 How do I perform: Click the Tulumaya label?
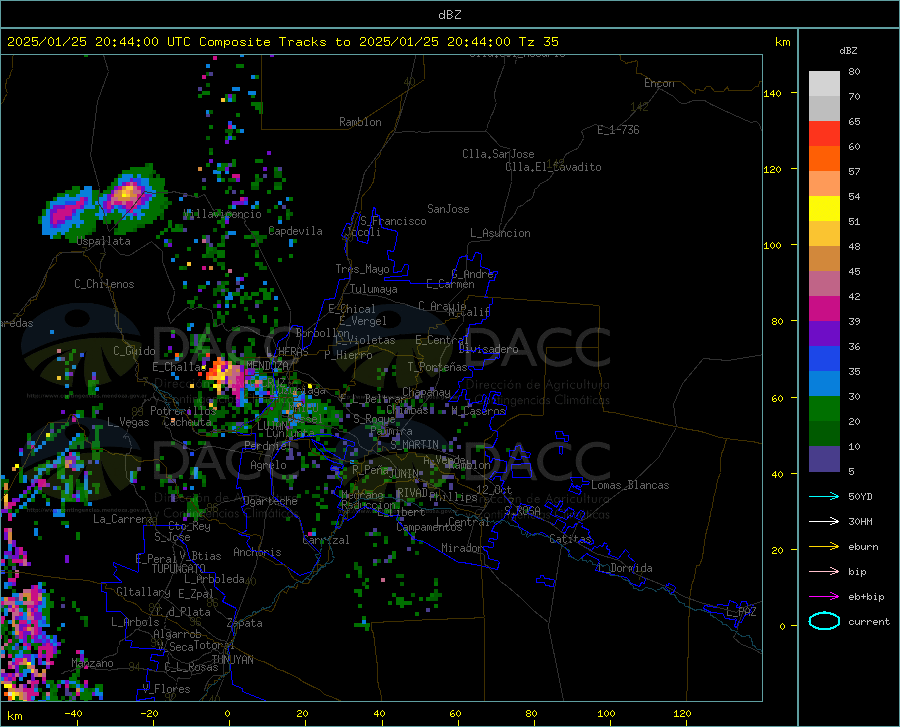tap(373, 289)
